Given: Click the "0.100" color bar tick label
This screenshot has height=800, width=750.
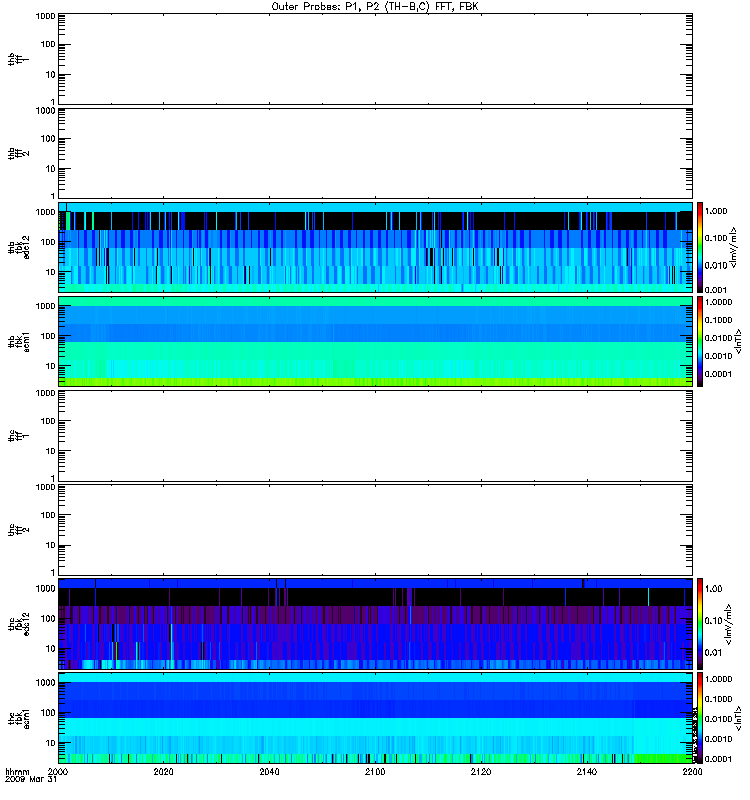Looking at the screenshot, I should pos(716,238).
